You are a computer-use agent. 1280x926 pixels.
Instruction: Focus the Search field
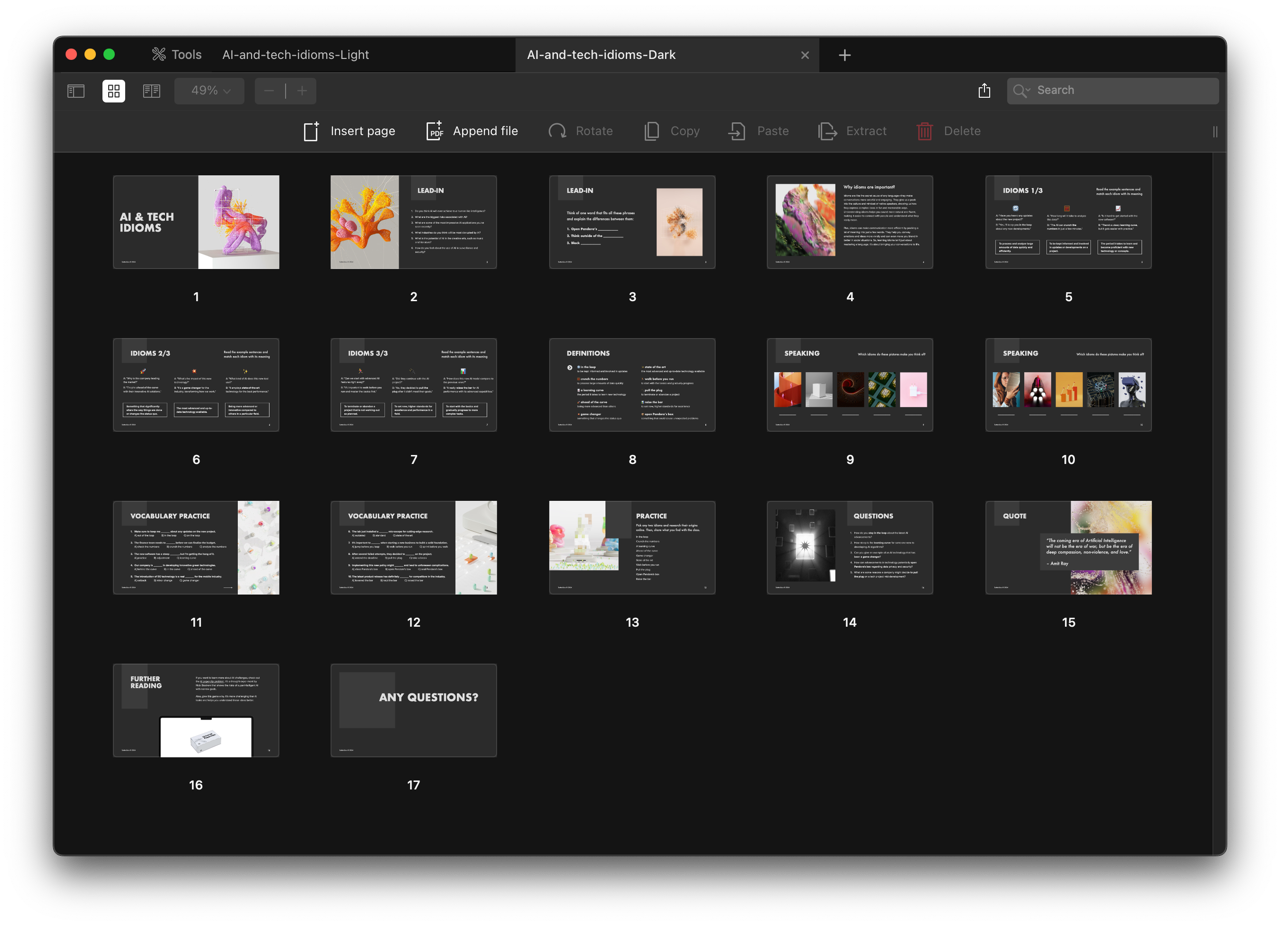pyautogui.click(x=1113, y=91)
